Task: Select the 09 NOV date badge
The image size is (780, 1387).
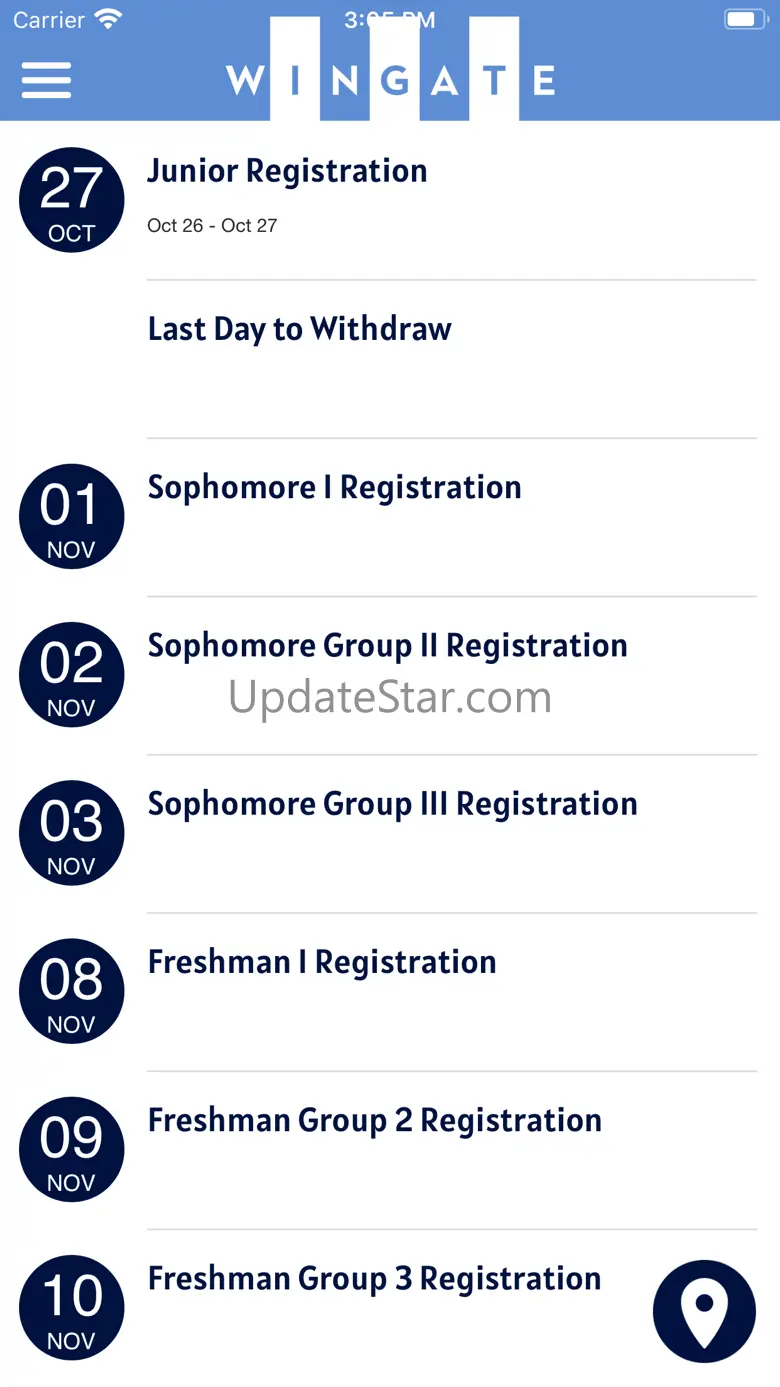Action: coord(71,1149)
